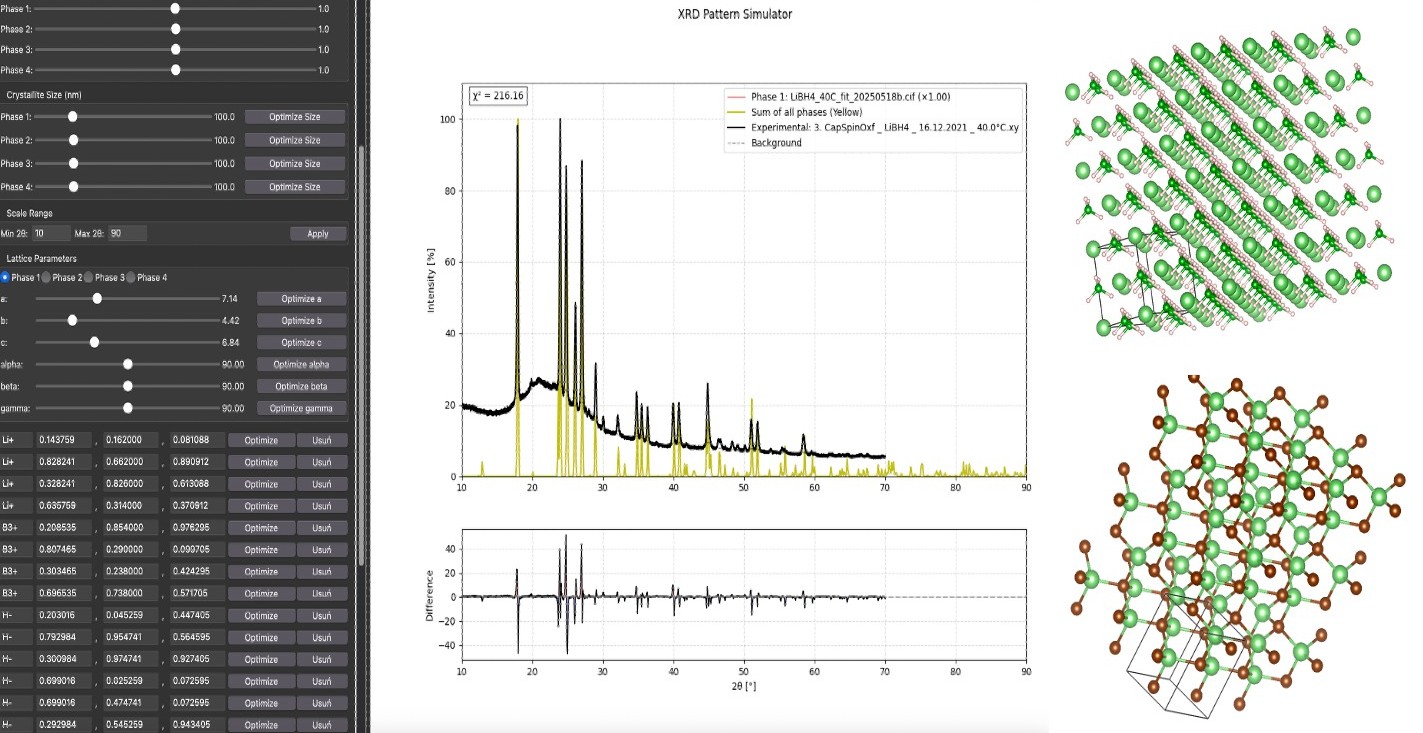Select the Phase 3 lattice radio button
This screenshot has width=1423, height=733.
(x=88, y=277)
